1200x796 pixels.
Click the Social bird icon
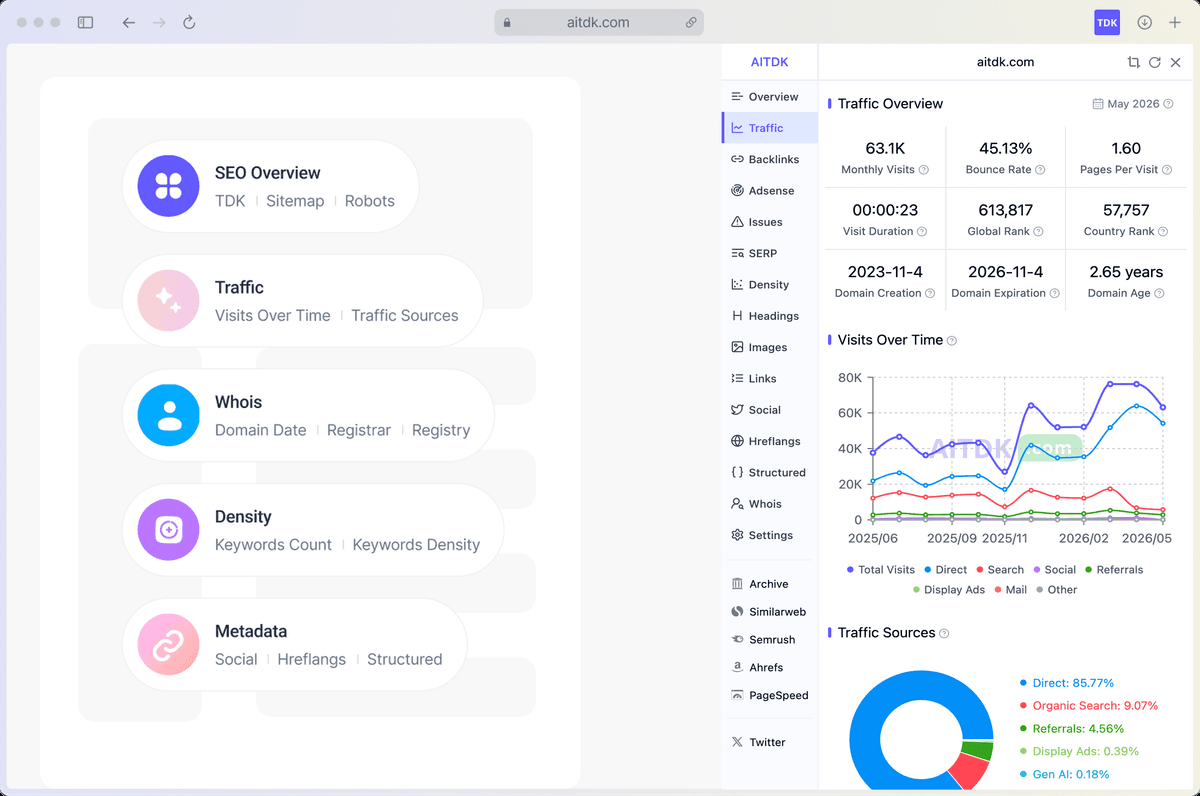(737, 410)
